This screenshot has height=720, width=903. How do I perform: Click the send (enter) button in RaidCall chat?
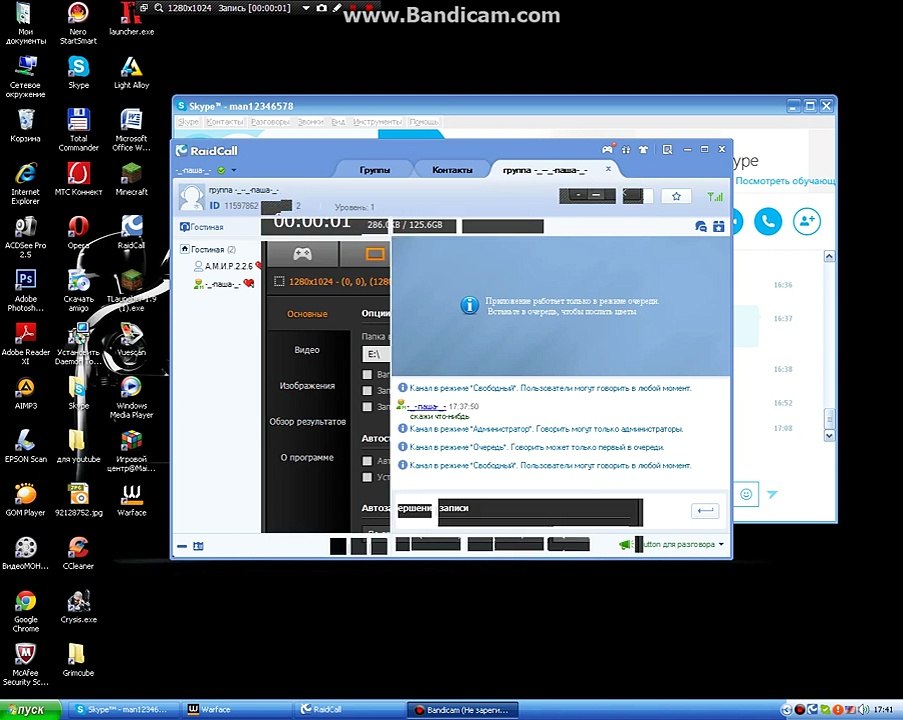click(705, 510)
